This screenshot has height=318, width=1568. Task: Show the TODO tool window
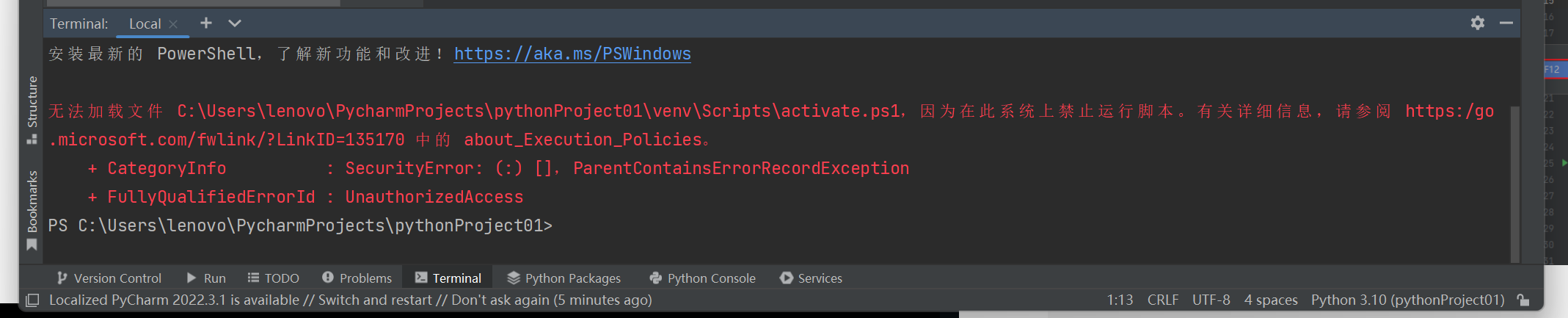pos(274,278)
